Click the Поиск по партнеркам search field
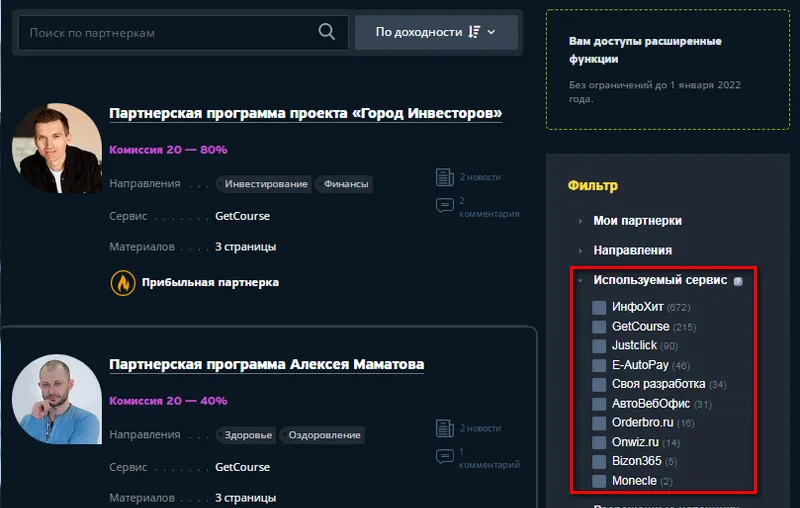Screen dimensions: 800x508 (x=170, y=33)
